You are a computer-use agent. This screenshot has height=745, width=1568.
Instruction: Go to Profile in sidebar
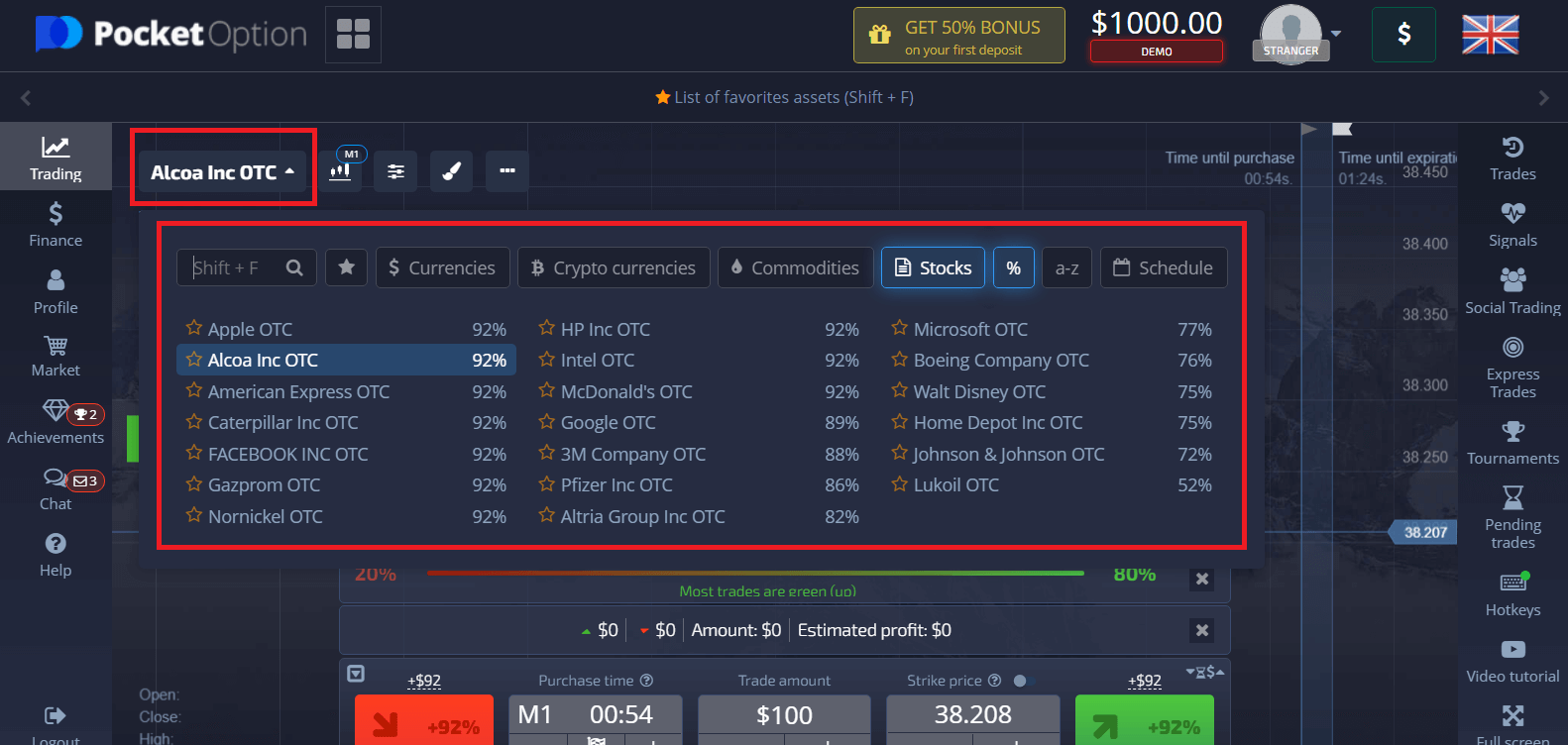56,291
